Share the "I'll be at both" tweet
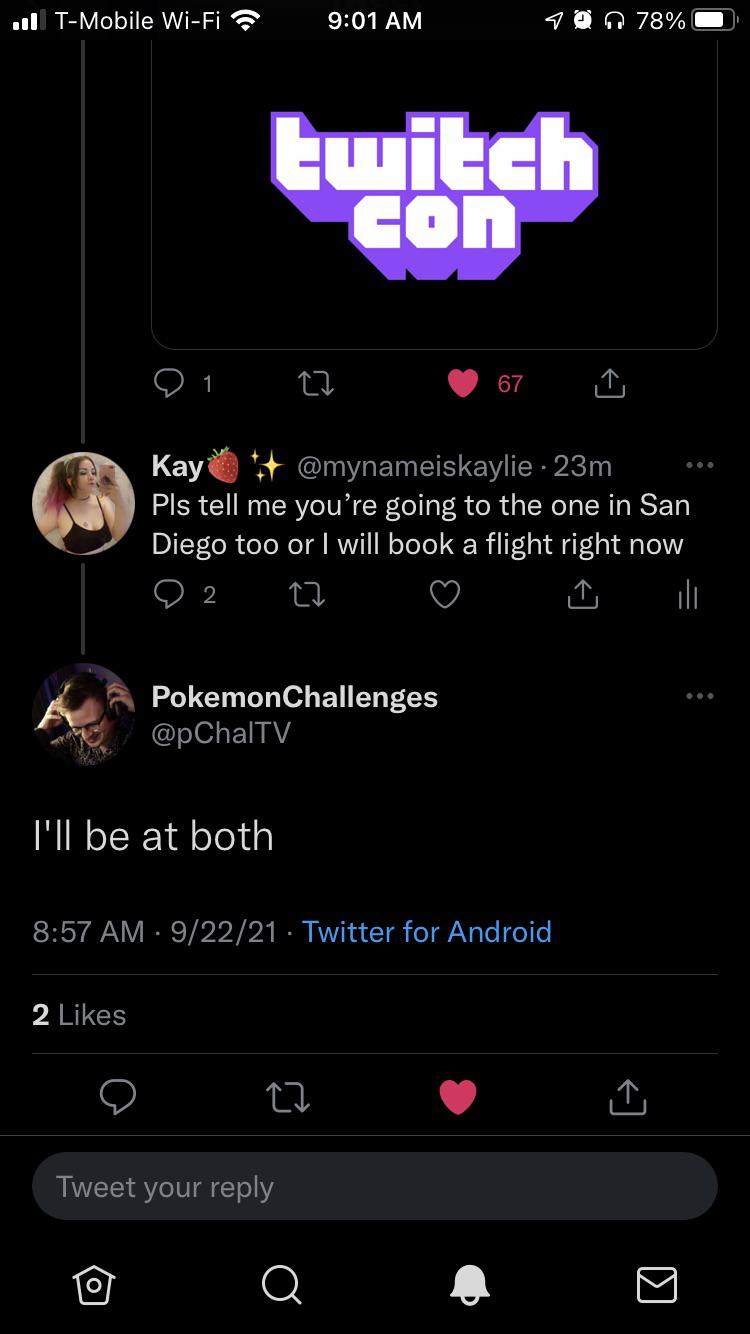This screenshot has width=750, height=1334. click(x=628, y=1097)
